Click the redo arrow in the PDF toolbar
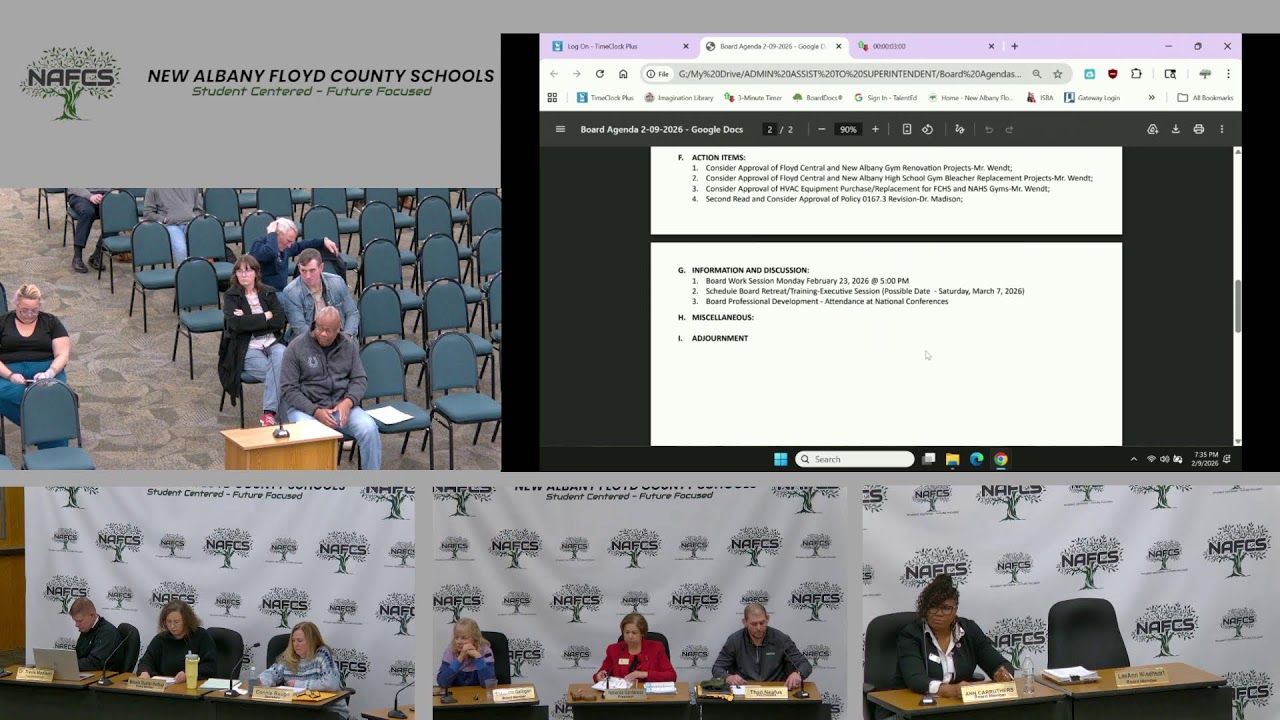The image size is (1280, 720). (1009, 129)
